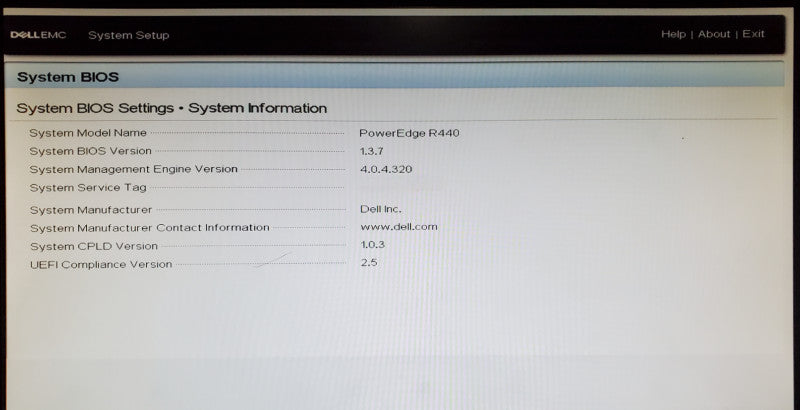Select the System CPLD Version label
The image size is (800, 410).
point(94,246)
